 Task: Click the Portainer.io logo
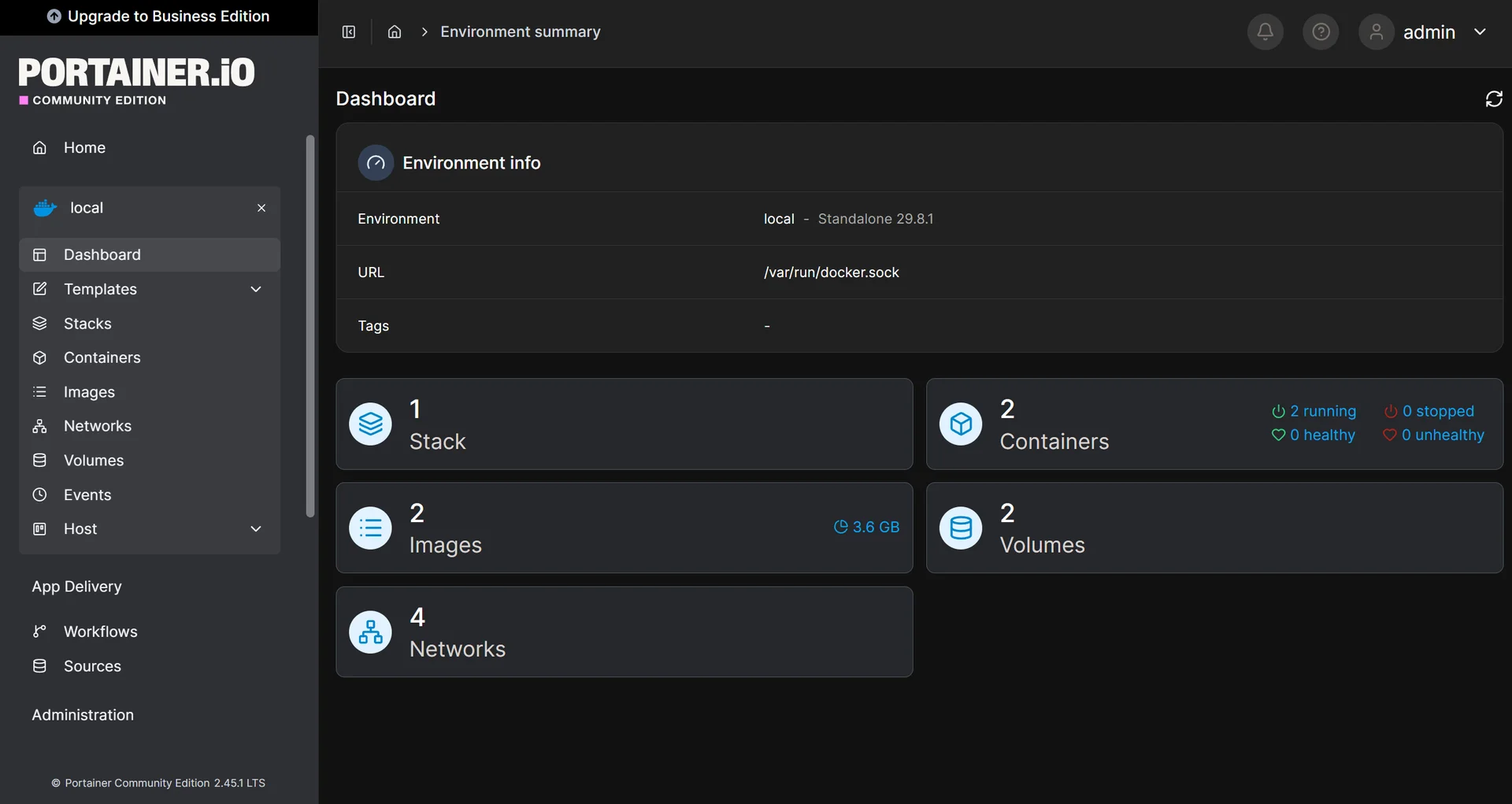136,81
